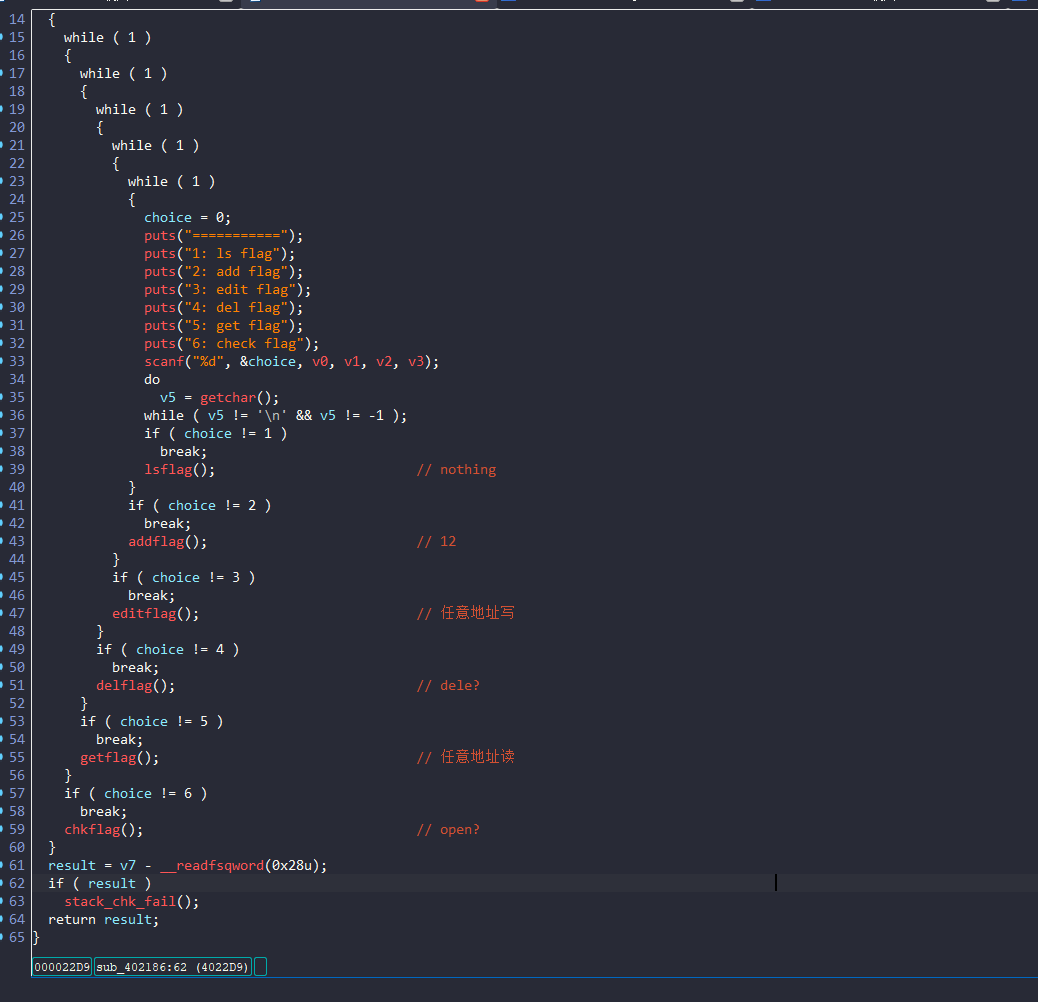Click the getflag() function call
The height and width of the screenshot is (1002, 1038).
120,757
